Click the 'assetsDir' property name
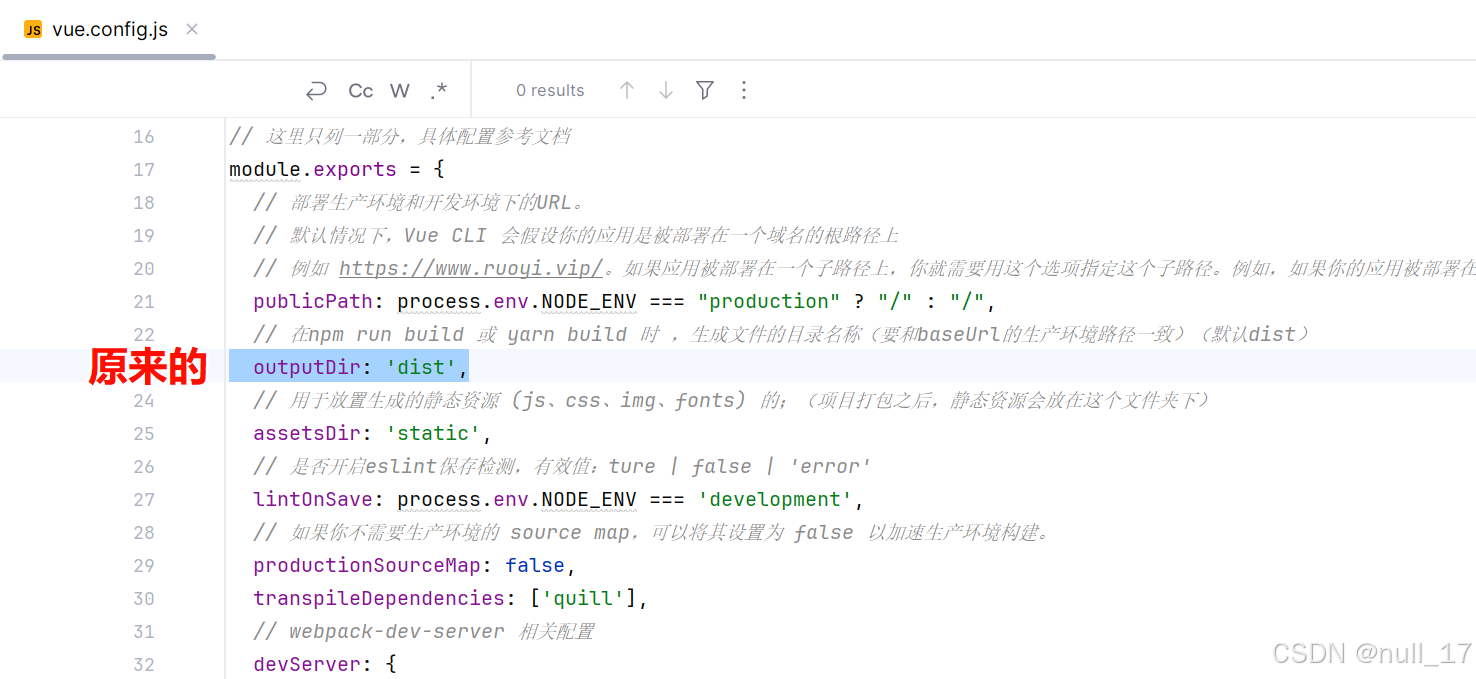Viewport: 1476px width, 679px height. tap(307, 433)
